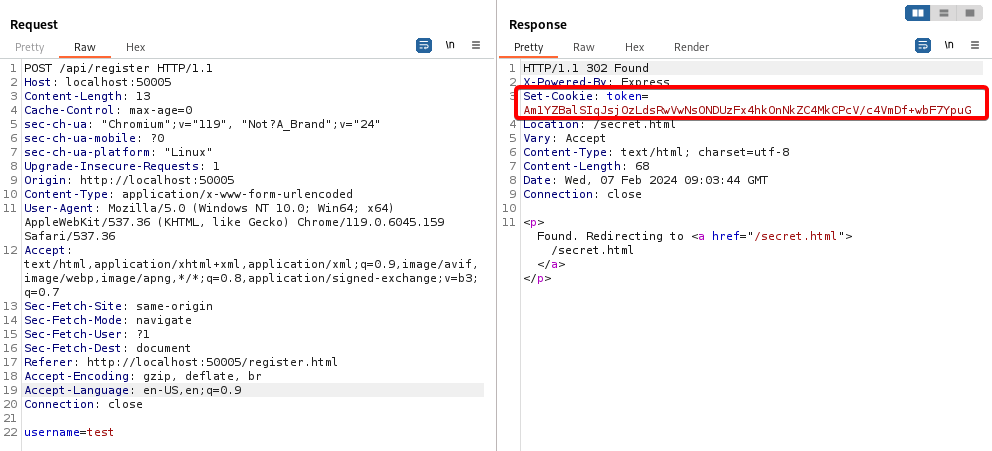
Task: Open the Response panel hamburger menu
Action: [975, 46]
